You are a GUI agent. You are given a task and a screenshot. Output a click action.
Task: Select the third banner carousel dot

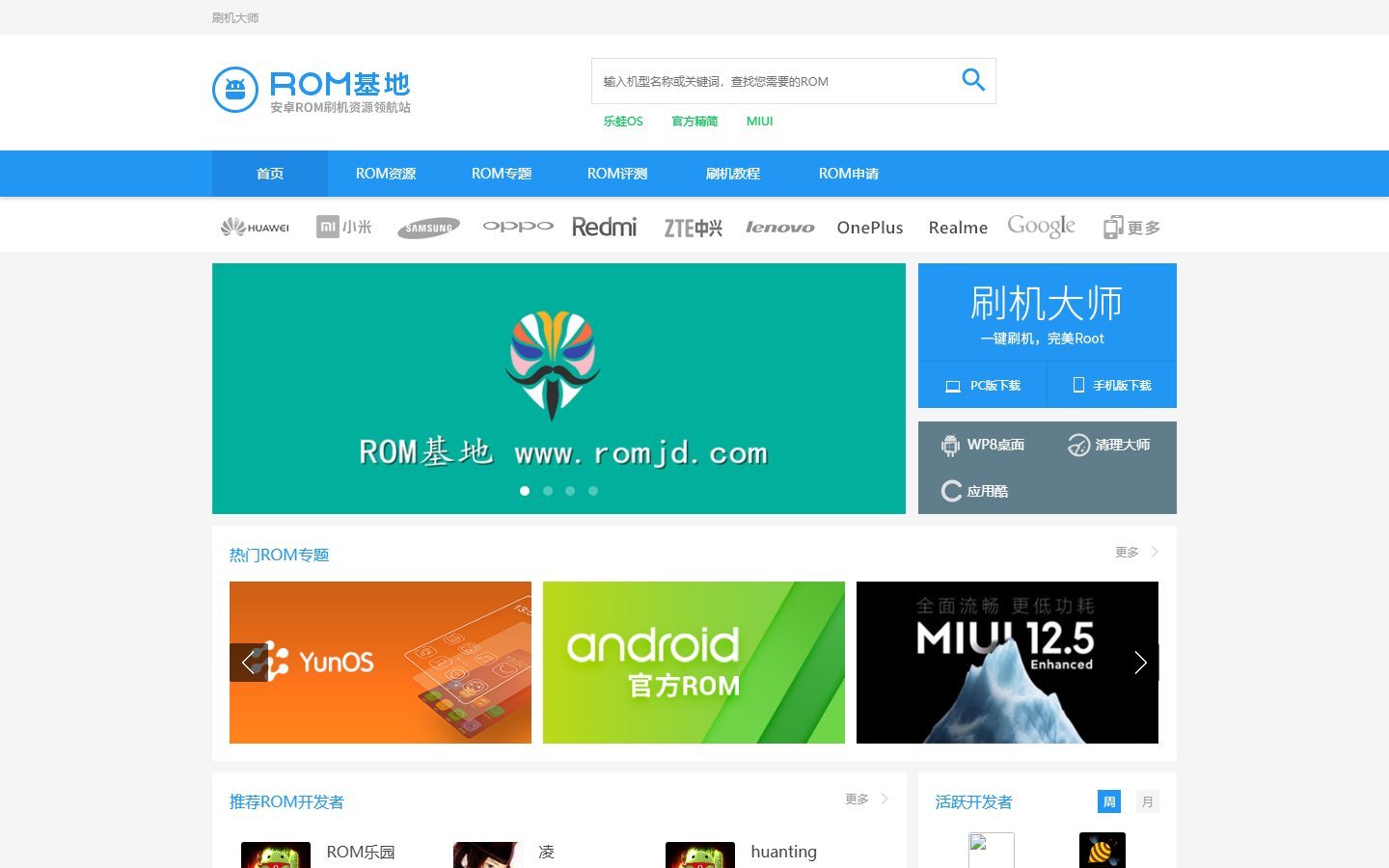[x=570, y=491]
